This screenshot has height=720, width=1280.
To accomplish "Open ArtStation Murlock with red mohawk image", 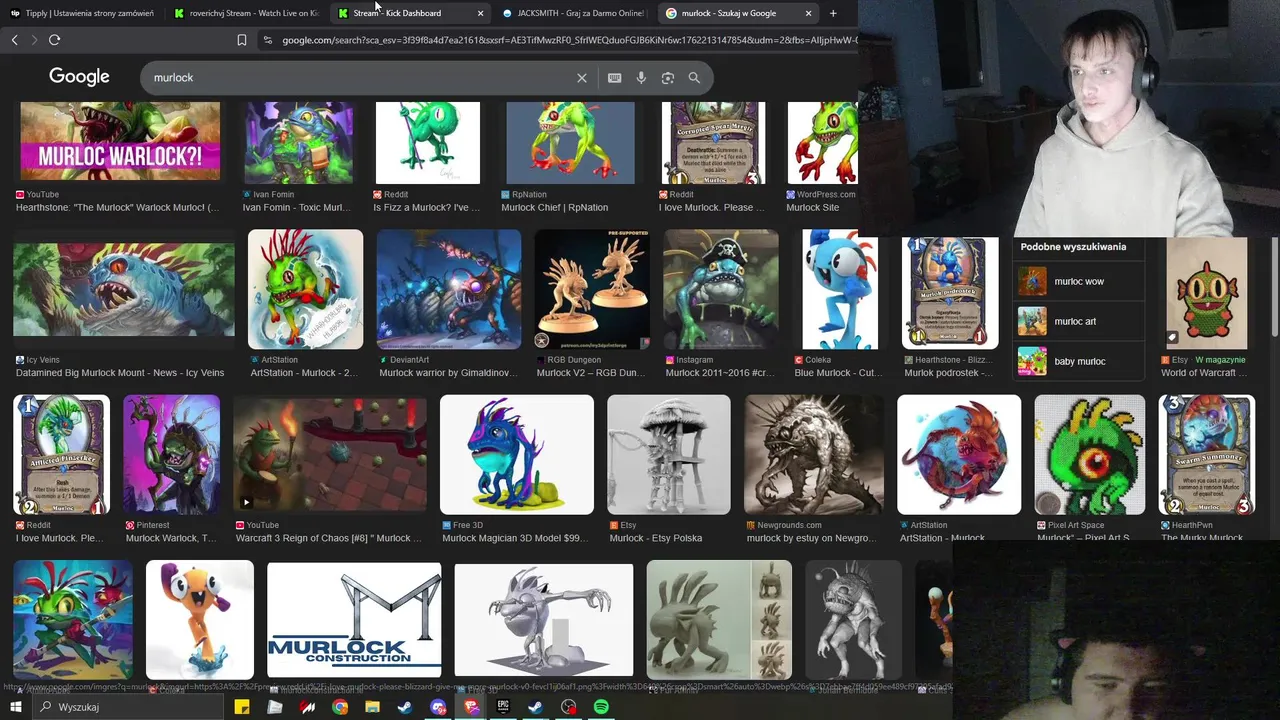I will pyautogui.click(x=305, y=289).
